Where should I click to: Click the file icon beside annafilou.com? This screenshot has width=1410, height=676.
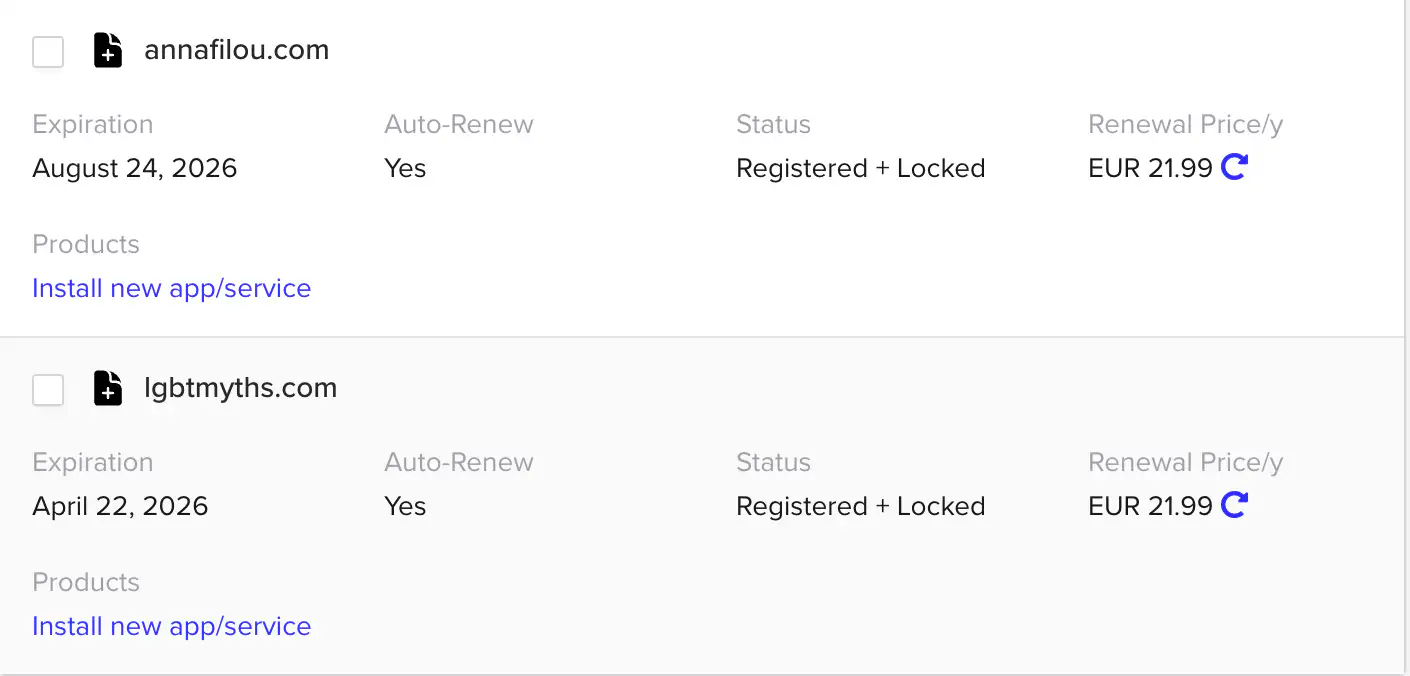click(x=108, y=50)
